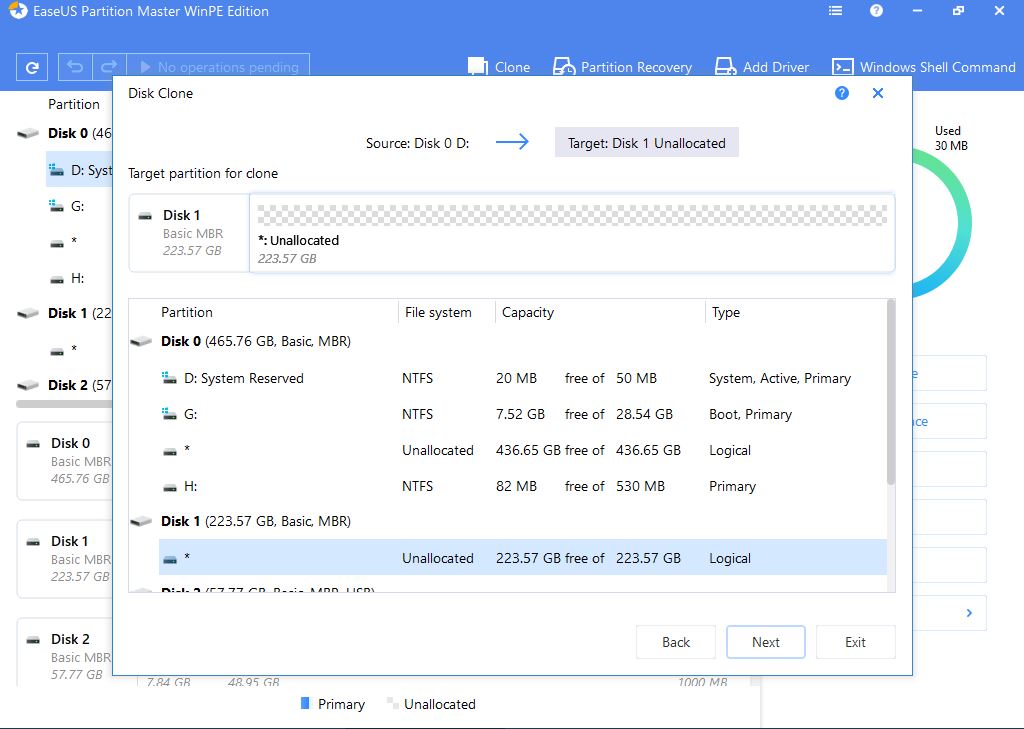Open Partition Recovery
The width and height of the screenshot is (1024, 729).
tap(622, 67)
